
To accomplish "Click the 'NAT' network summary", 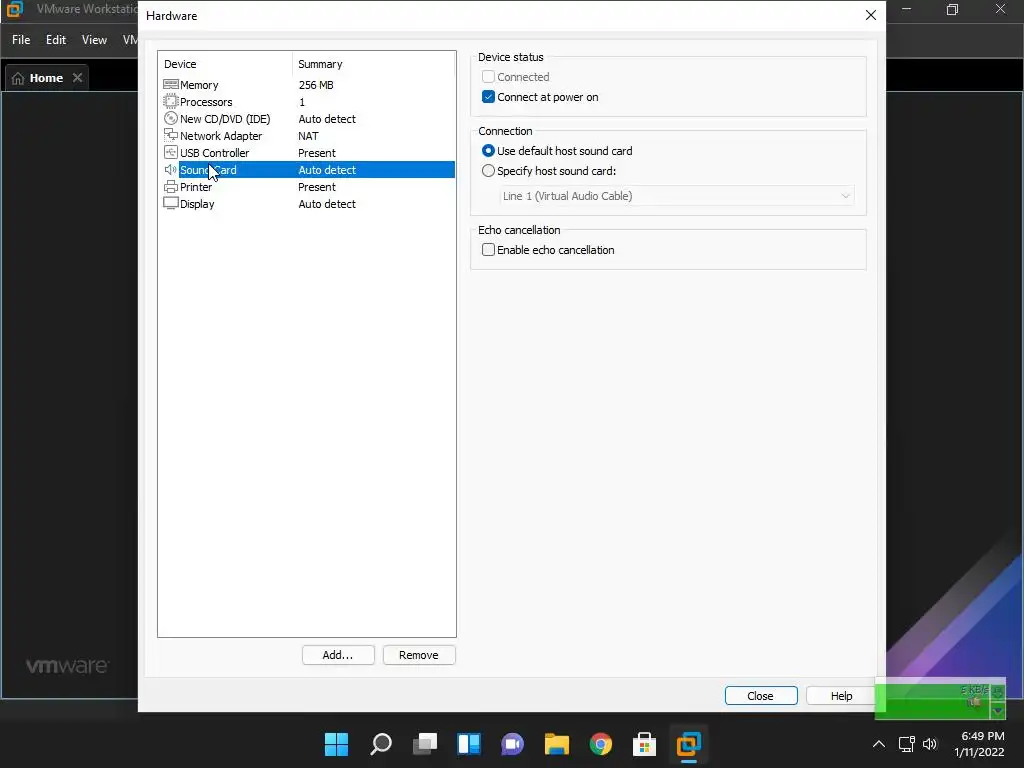I will pos(308,136).
